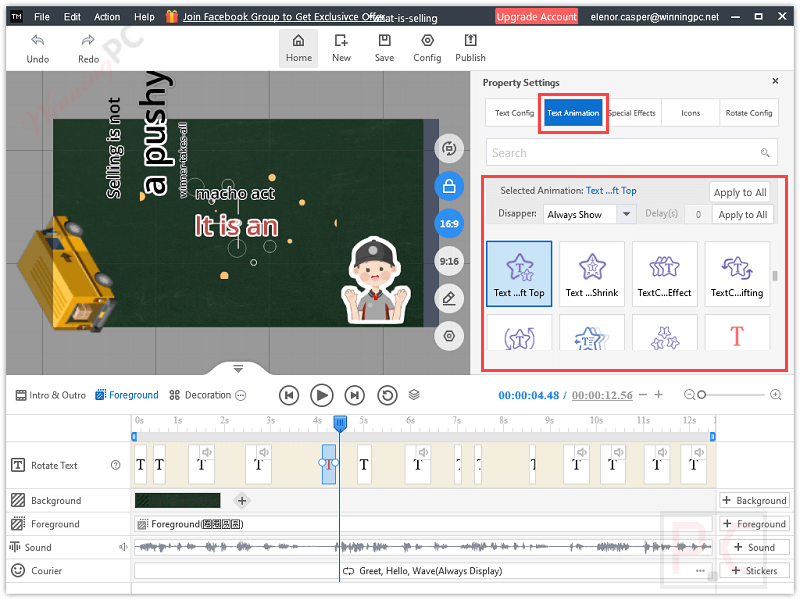Open the File menu
The image size is (800, 600).
coord(42,17)
